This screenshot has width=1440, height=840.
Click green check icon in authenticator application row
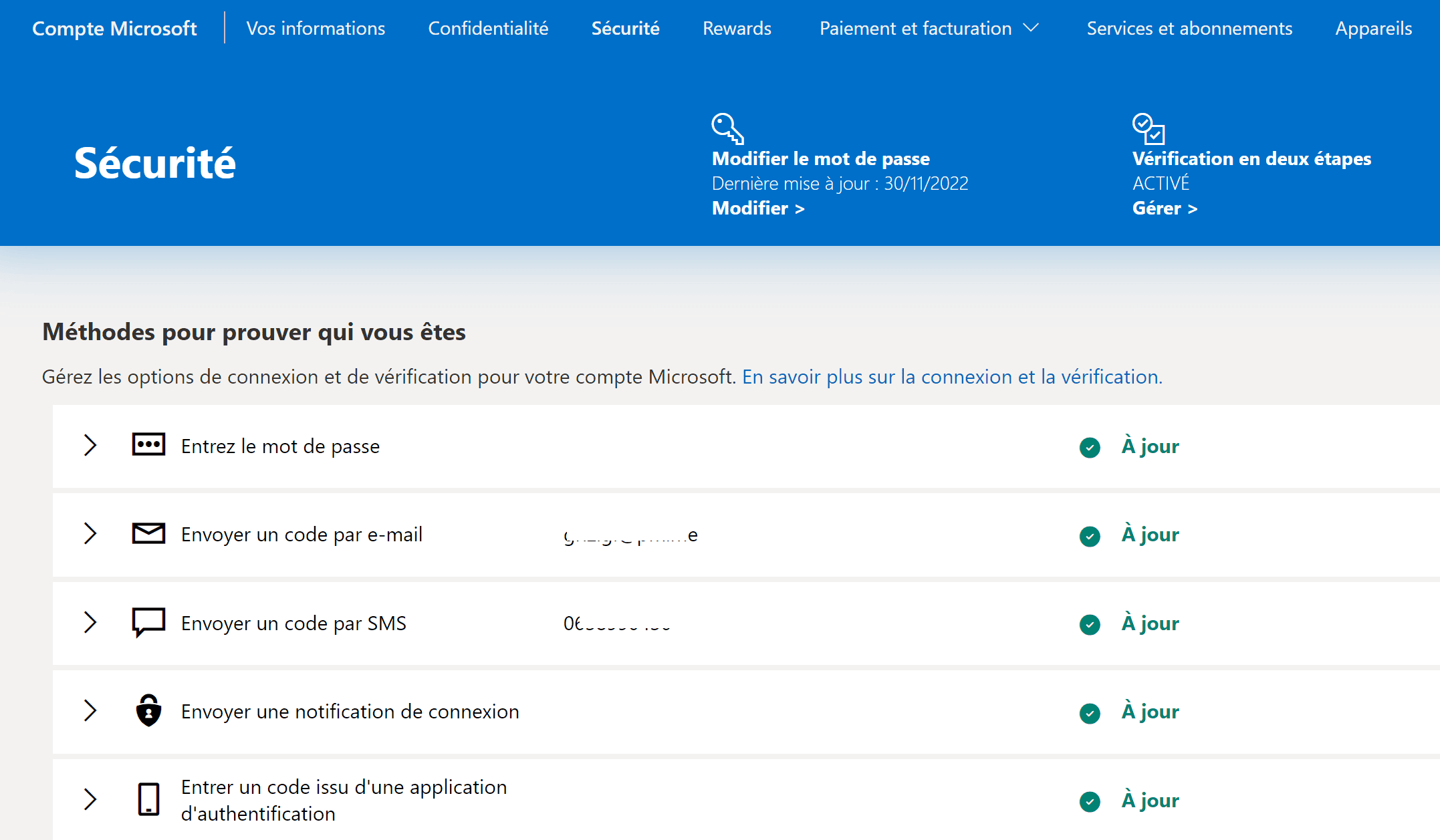point(1090,801)
